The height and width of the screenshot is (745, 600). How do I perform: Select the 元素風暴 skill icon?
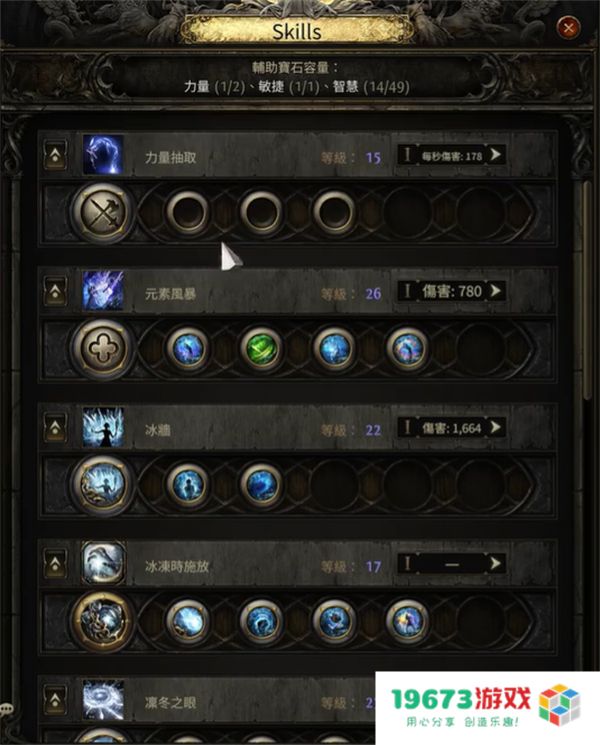click(103, 291)
